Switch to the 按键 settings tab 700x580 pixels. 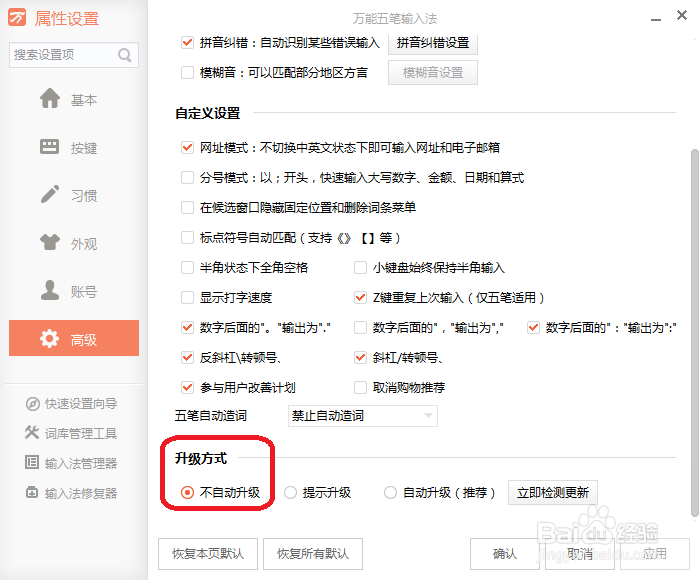(x=74, y=147)
